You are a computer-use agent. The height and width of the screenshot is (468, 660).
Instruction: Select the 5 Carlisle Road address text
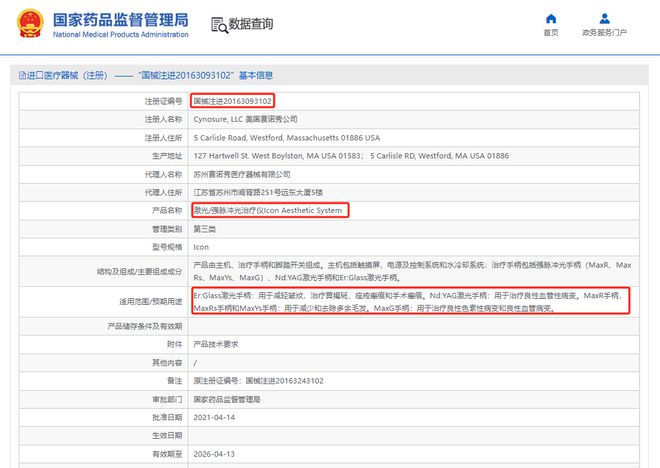(287, 138)
